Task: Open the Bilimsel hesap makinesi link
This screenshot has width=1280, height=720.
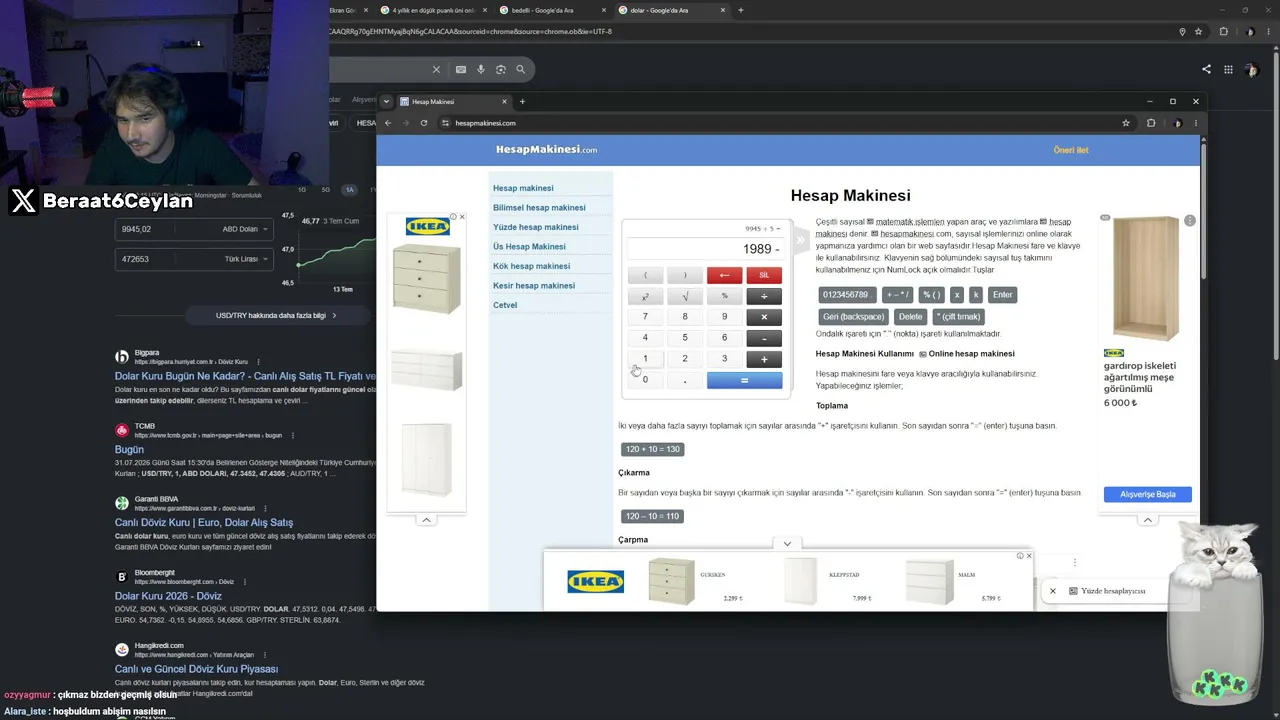Action: pos(539,208)
